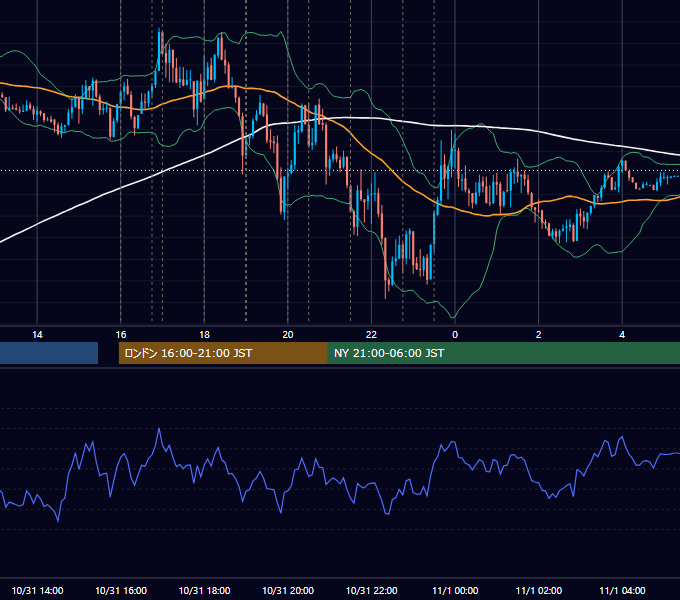Viewport: 680px width, 600px height.
Task: Click the price chart axis label 22
Action: pos(371,335)
